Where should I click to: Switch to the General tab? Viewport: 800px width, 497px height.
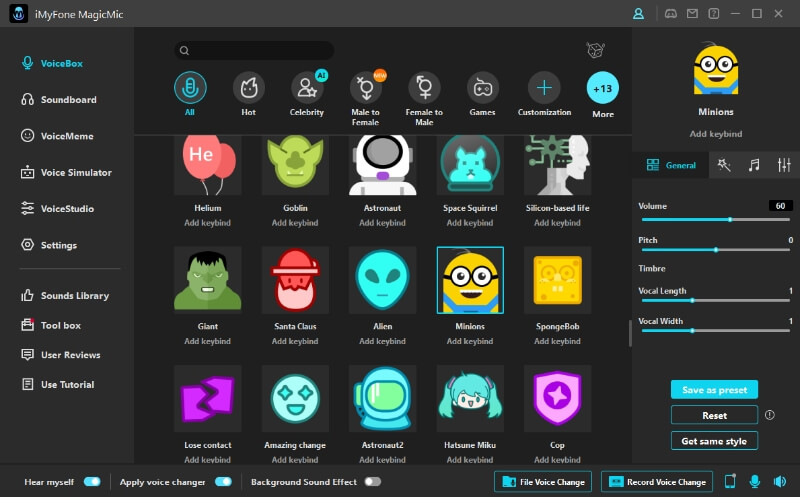(670, 165)
